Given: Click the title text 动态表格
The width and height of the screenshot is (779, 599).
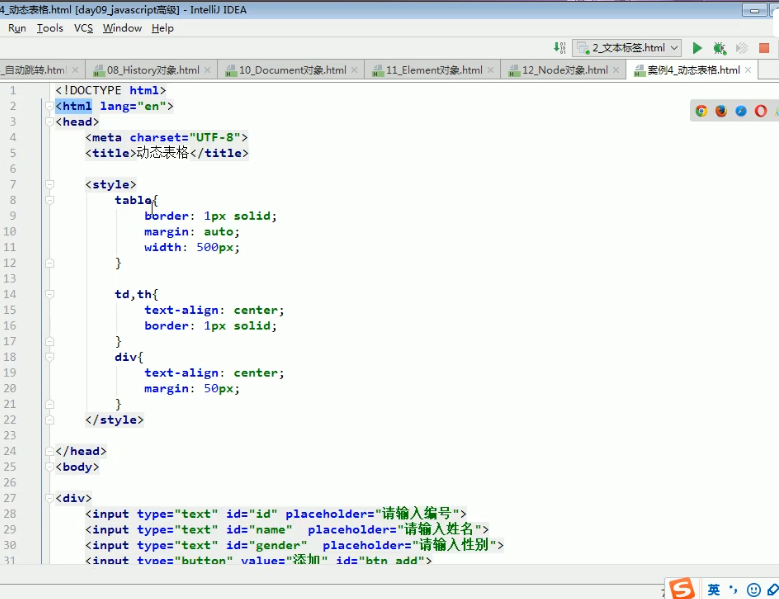Looking at the screenshot, I should [x=162, y=153].
